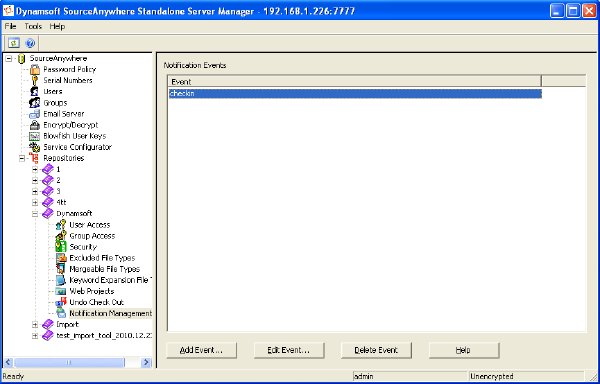The height and width of the screenshot is (384, 600).
Task: Select Undo Check Out label in tree
Action: 96,303
